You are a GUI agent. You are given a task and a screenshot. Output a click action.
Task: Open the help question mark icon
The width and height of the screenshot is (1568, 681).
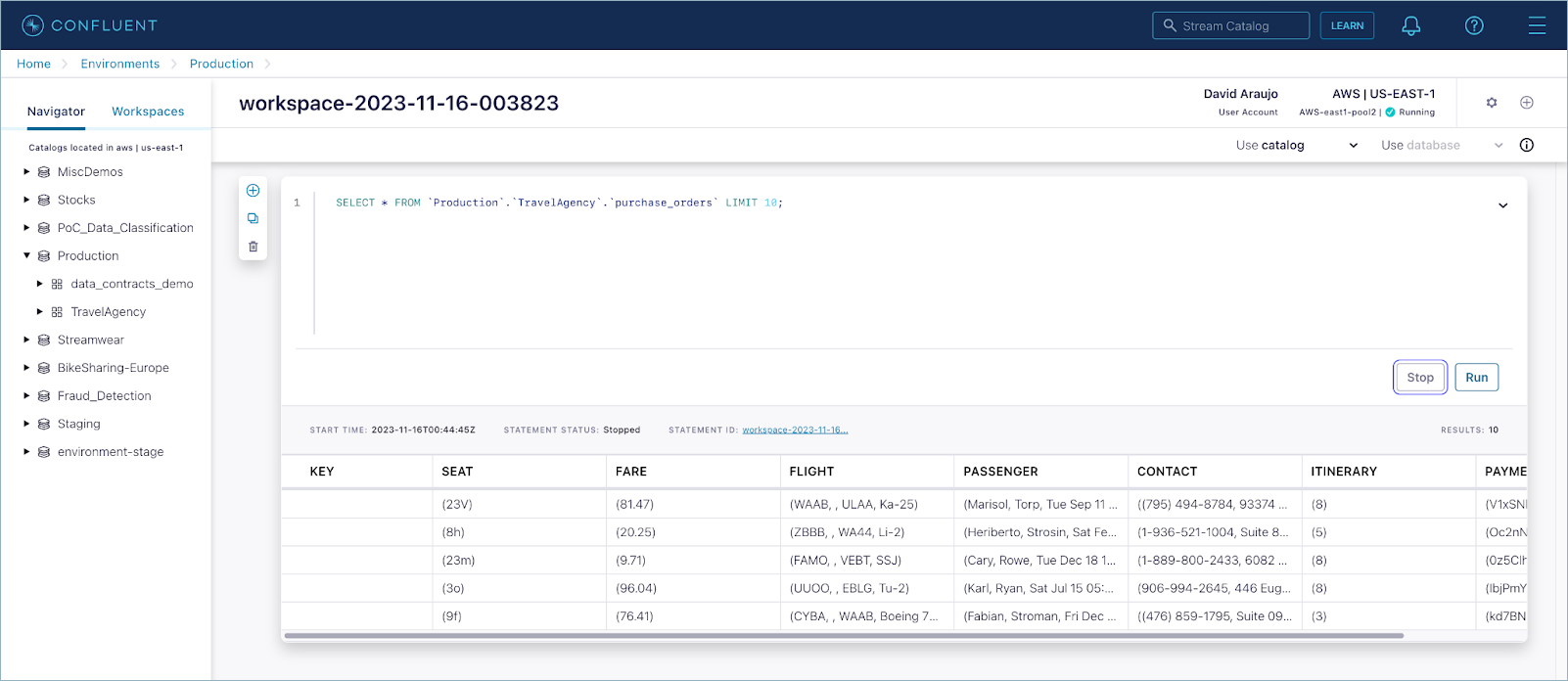pyautogui.click(x=1474, y=26)
